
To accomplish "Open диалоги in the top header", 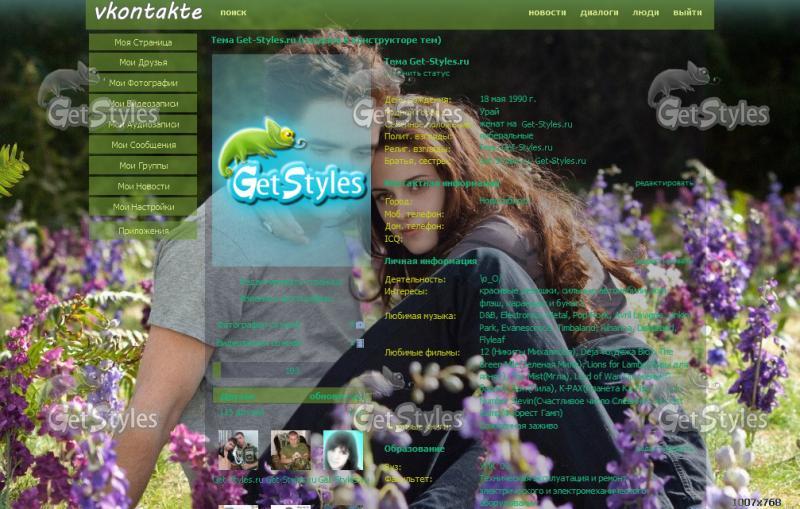I will point(599,12).
